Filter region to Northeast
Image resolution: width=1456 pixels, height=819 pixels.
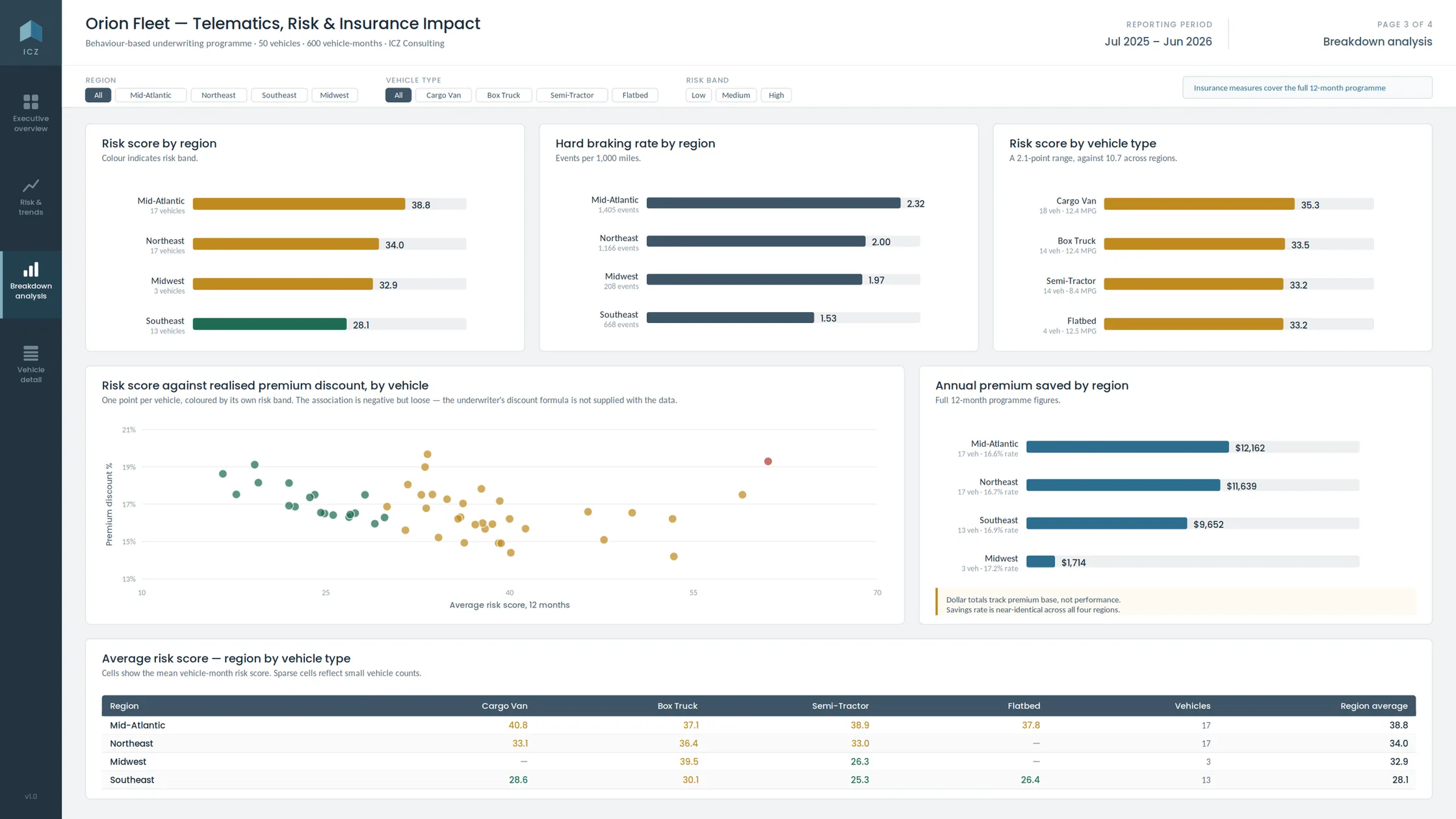pos(218,95)
